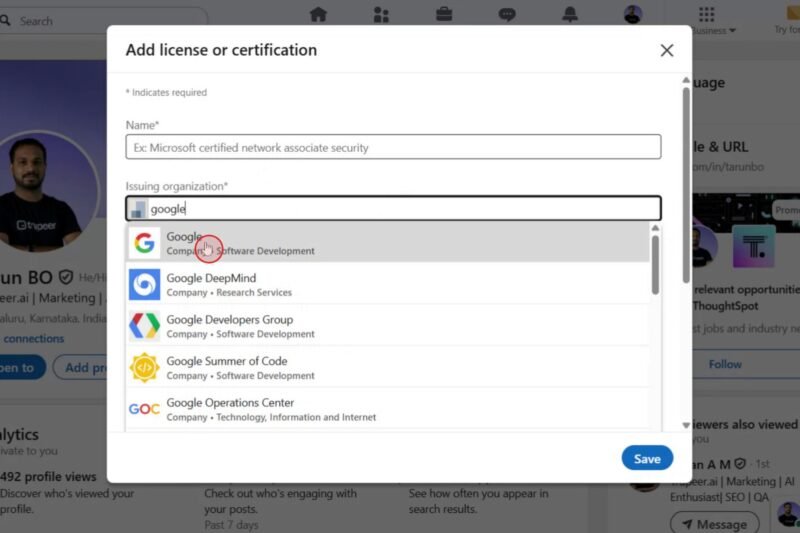Open the For Business grid icon

click(x=707, y=14)
